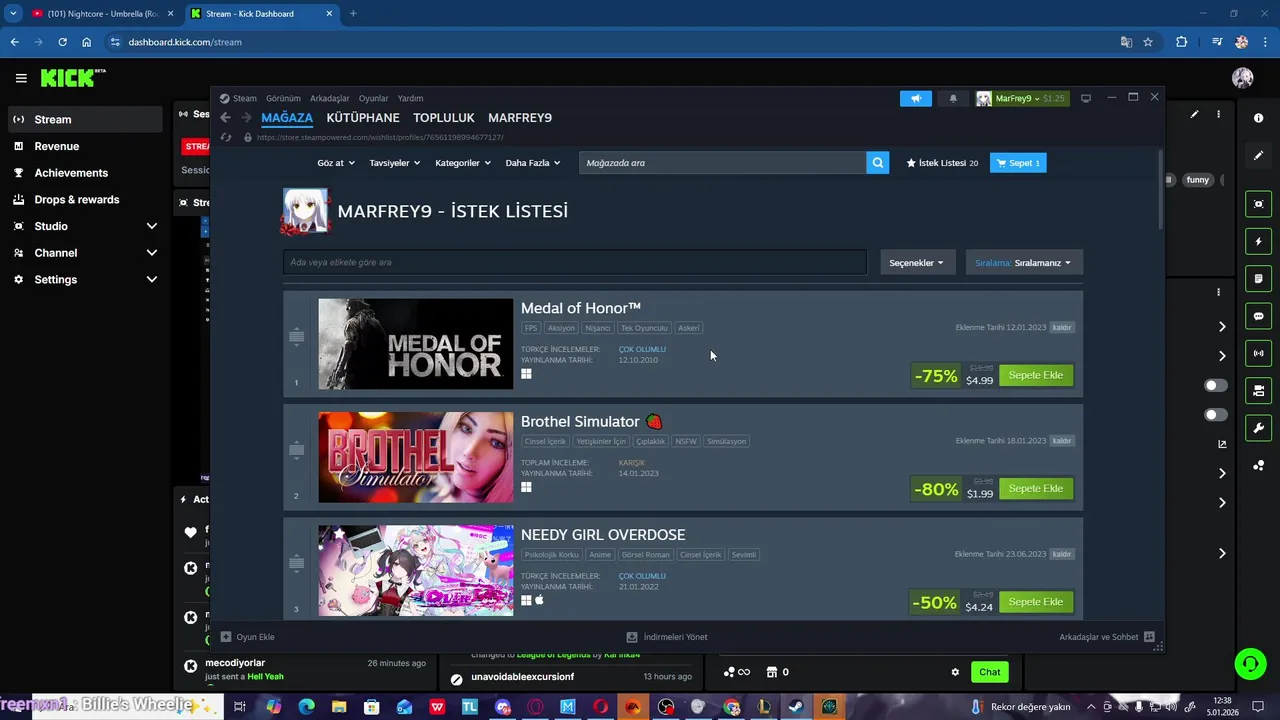This screenshot has width=1280, height=720.
Task: Open the Sıralama sort dropdown
Action: (1023, 263)
